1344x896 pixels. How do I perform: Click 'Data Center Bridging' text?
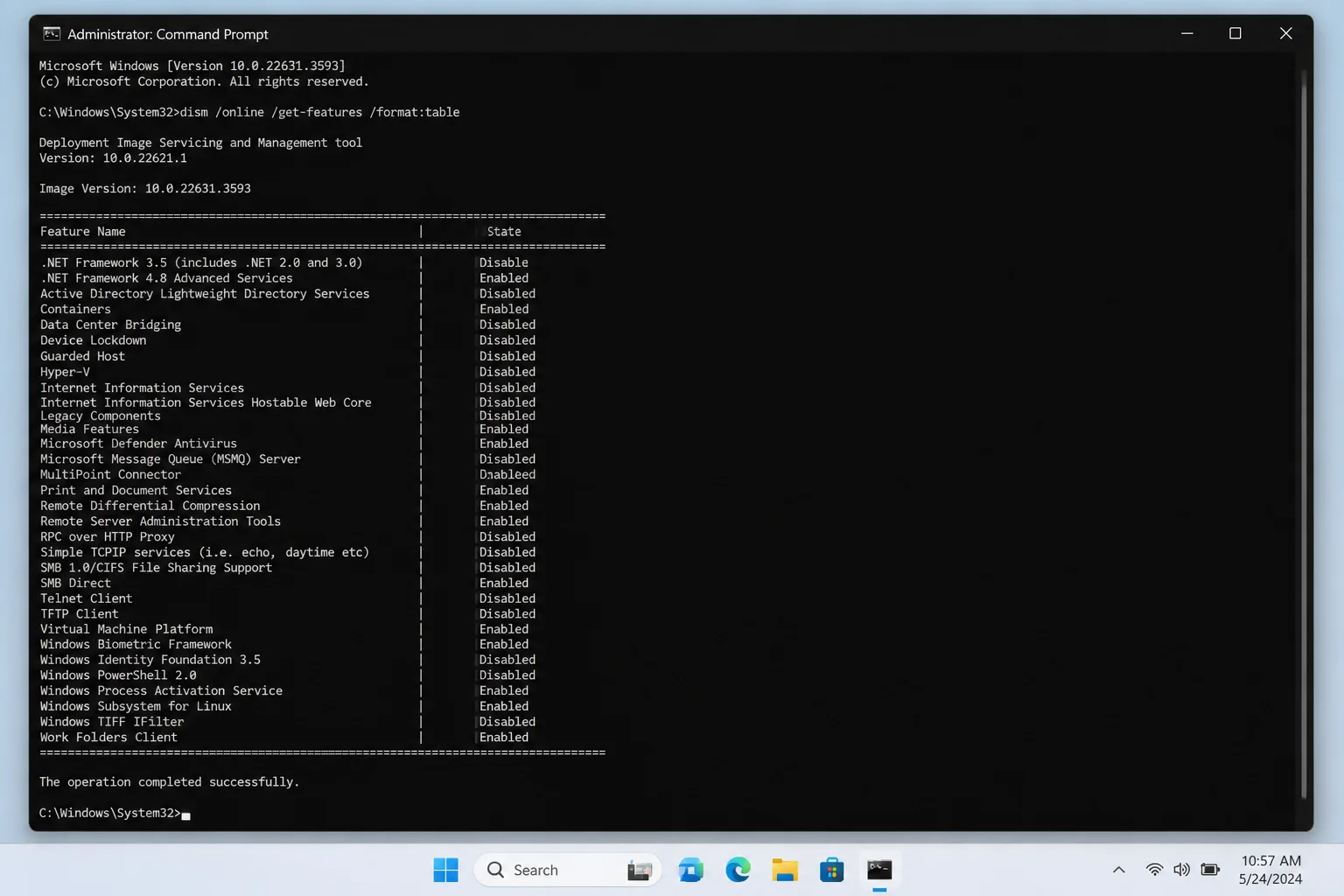coord(111,325)
